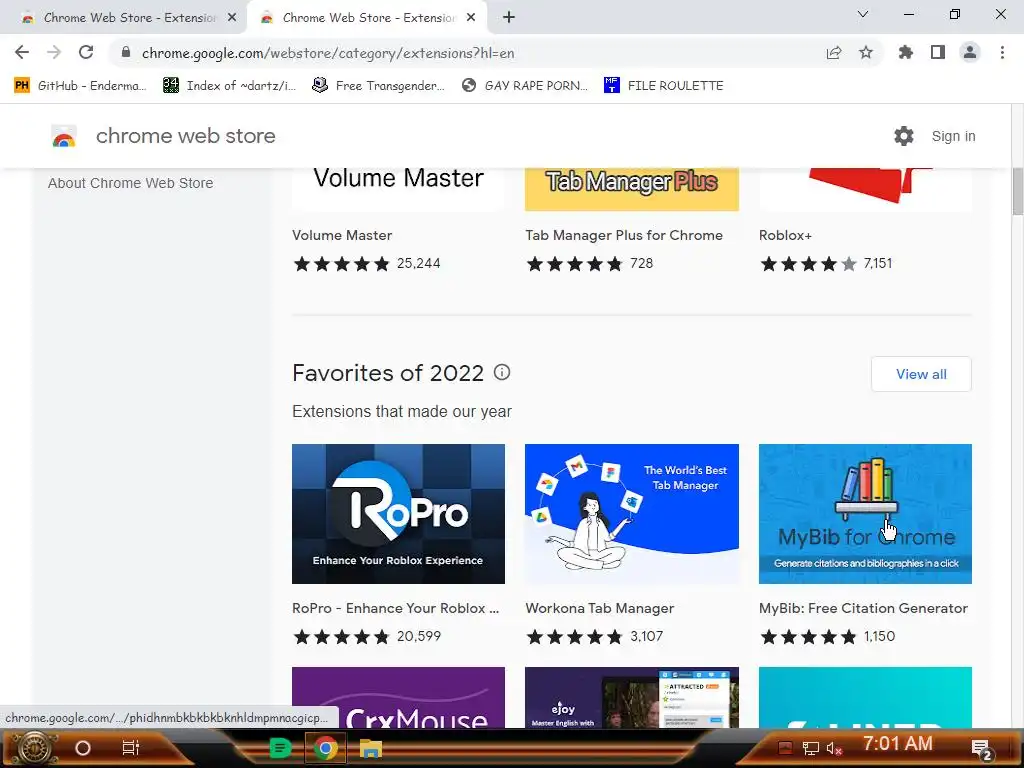Open Task View on the taskbar
1024x768 pixels.
tap(131, 748)
